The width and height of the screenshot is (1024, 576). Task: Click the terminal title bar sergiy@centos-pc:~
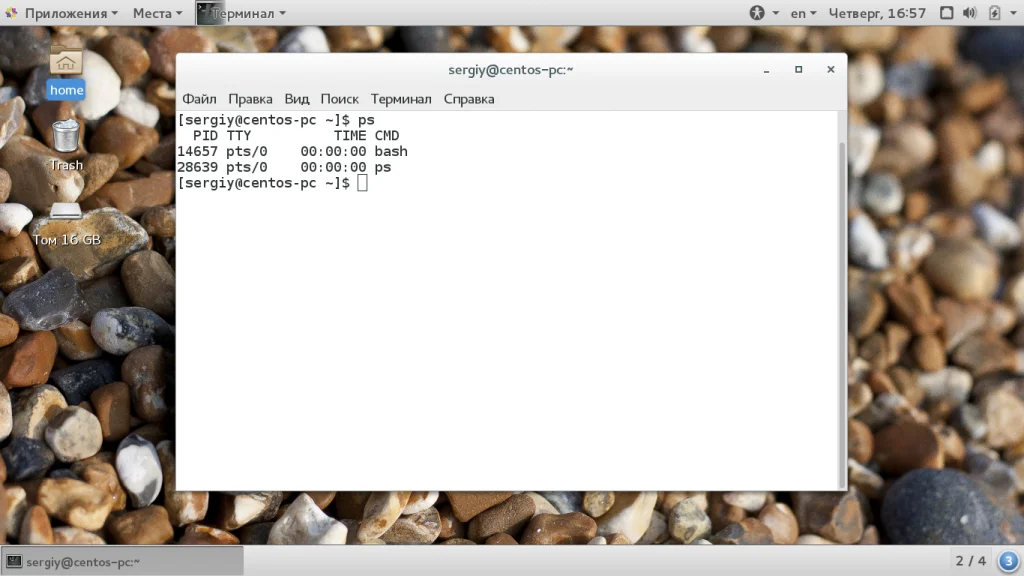pyautogui.click(x=511, y=69)
